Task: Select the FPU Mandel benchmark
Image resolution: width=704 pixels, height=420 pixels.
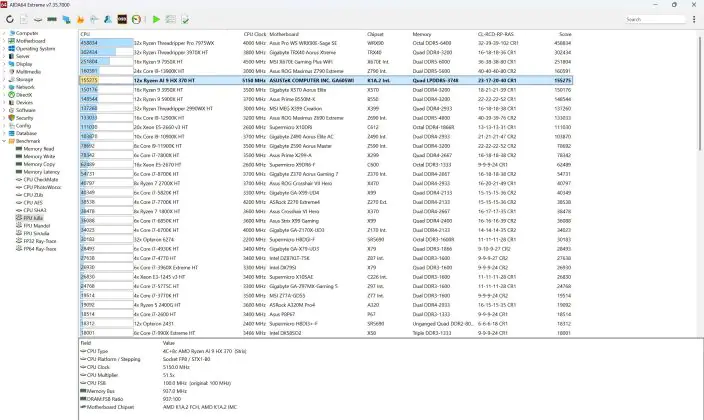Action: coord(36,225)
